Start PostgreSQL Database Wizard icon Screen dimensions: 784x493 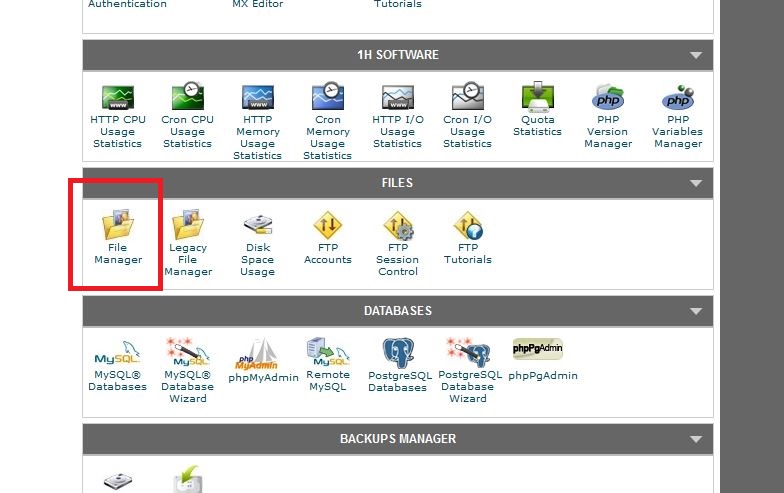click(x=468, y=352)
